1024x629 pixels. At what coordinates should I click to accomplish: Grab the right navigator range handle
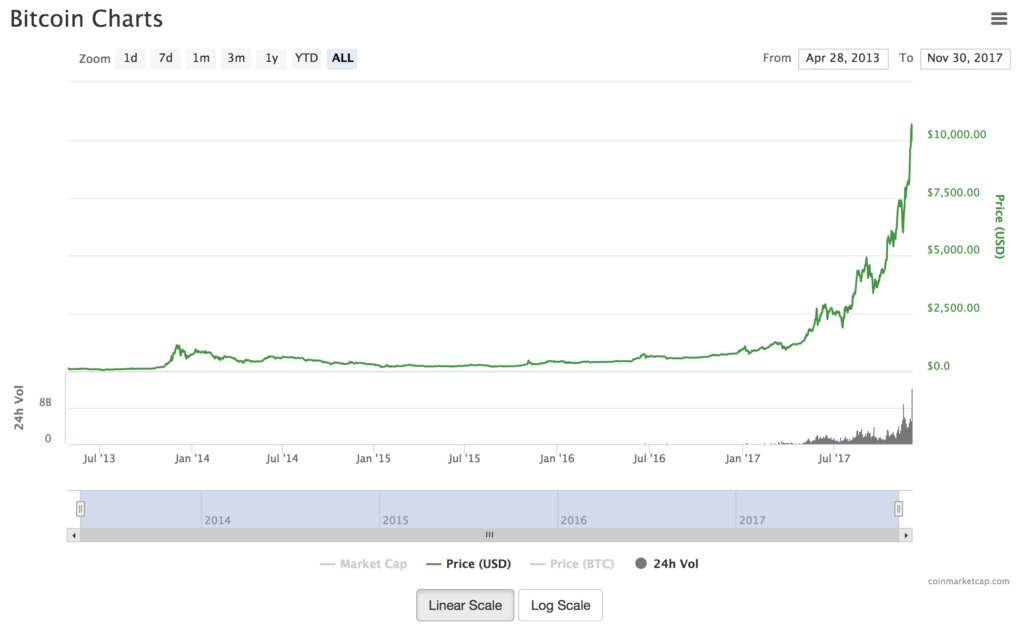pos(899,509)
